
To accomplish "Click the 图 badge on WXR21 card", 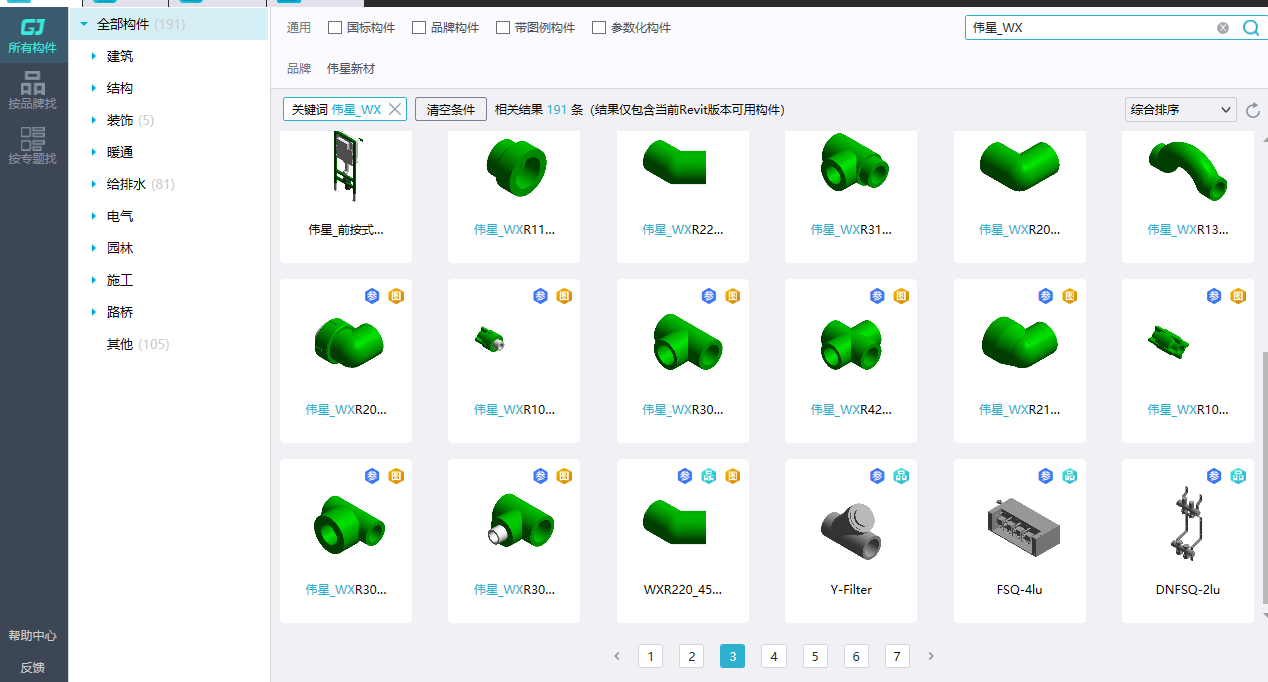I will click(x=1070, y=296).
